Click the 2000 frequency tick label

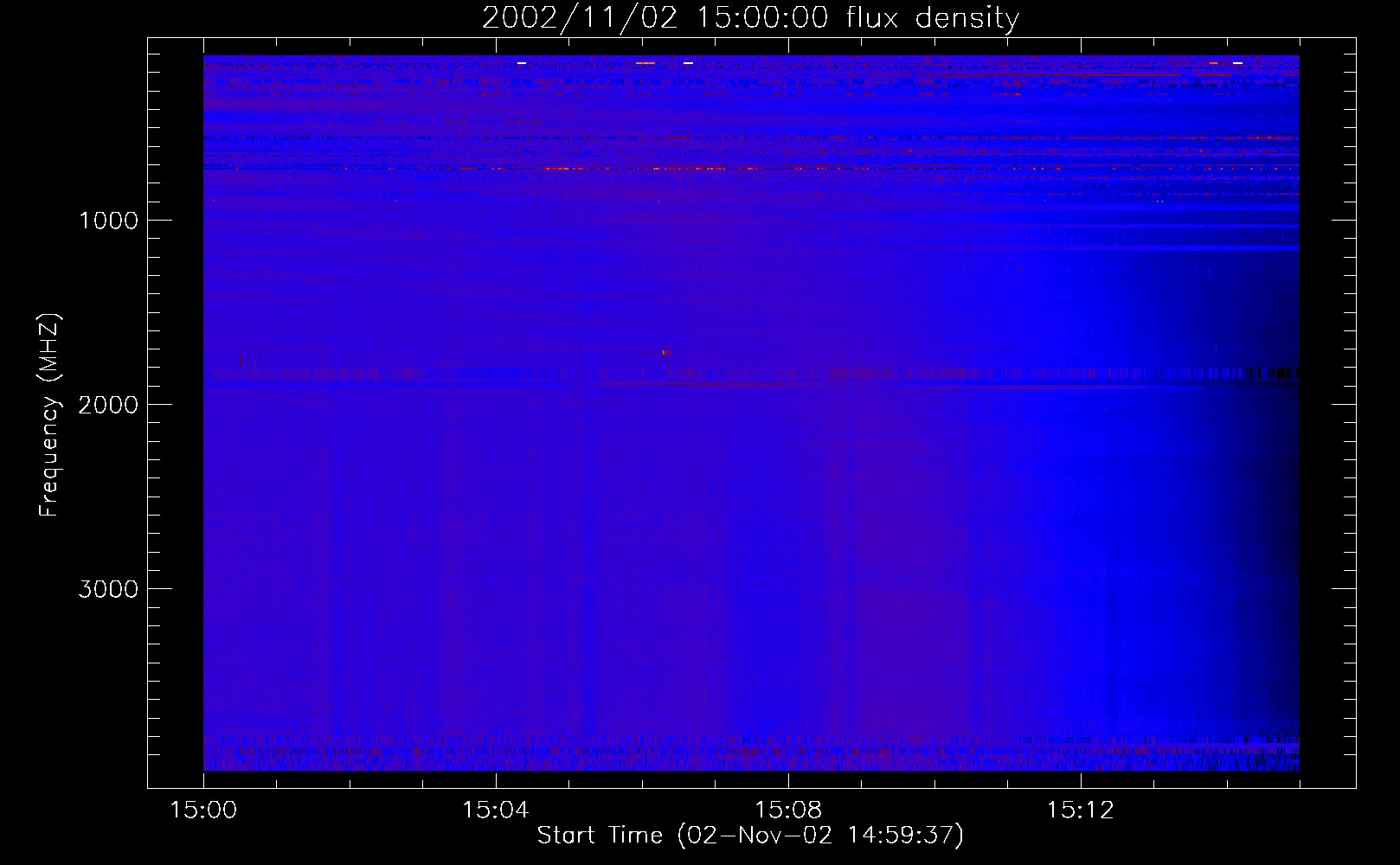coord(108,405)
